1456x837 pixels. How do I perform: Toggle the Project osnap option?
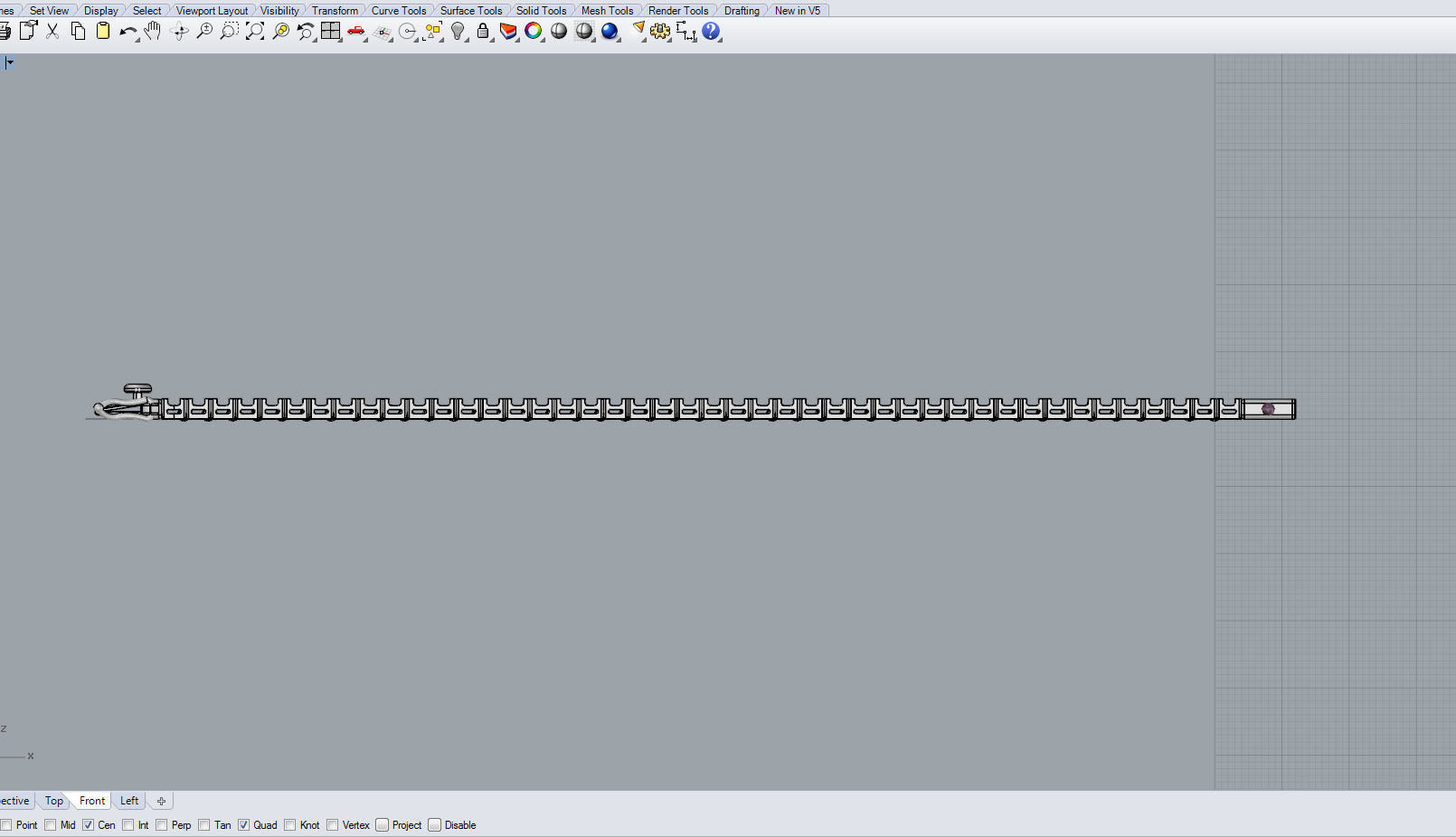[x=383, y=825]
